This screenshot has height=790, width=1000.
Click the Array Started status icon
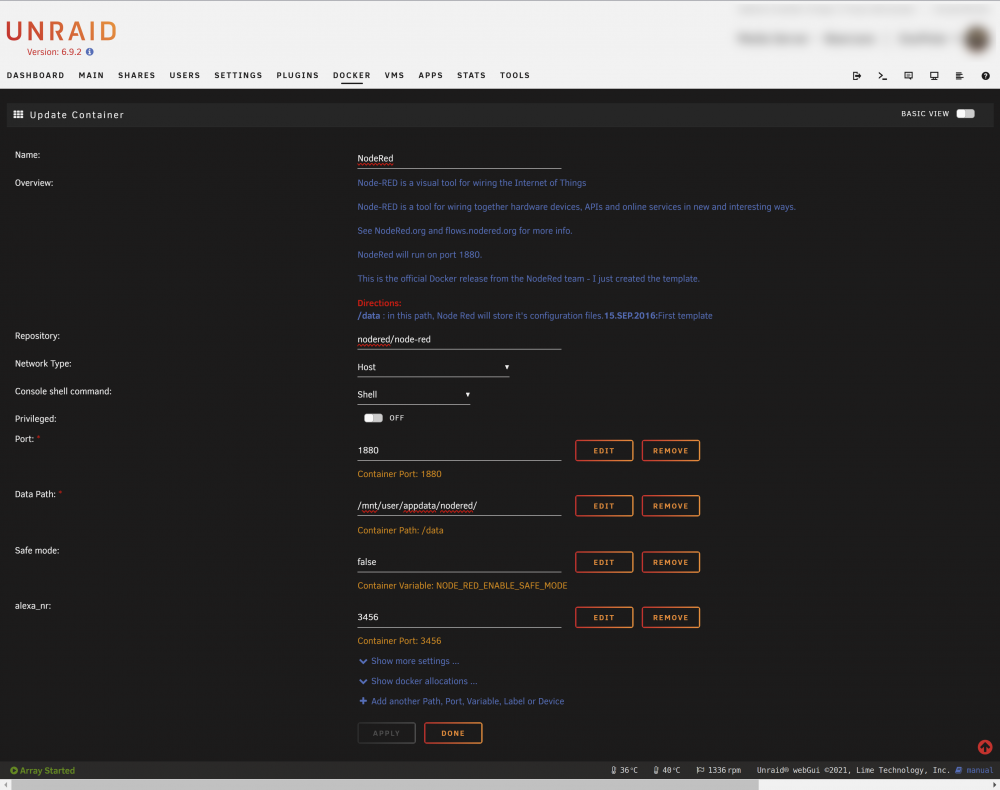click(x=13, y=770)
